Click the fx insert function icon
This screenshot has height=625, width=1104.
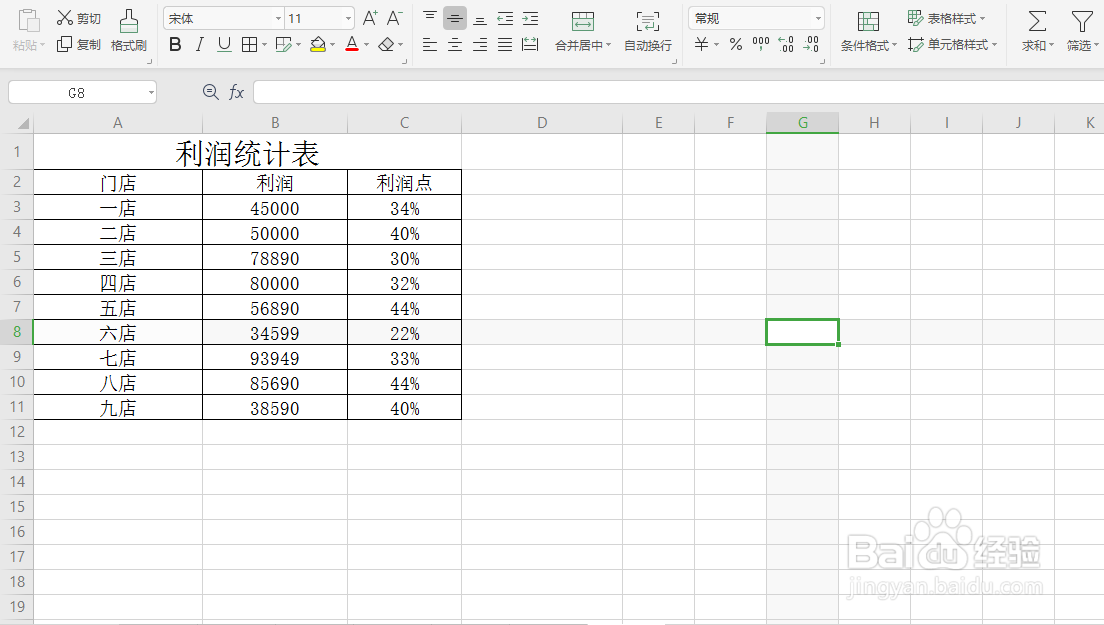point(236,92)
